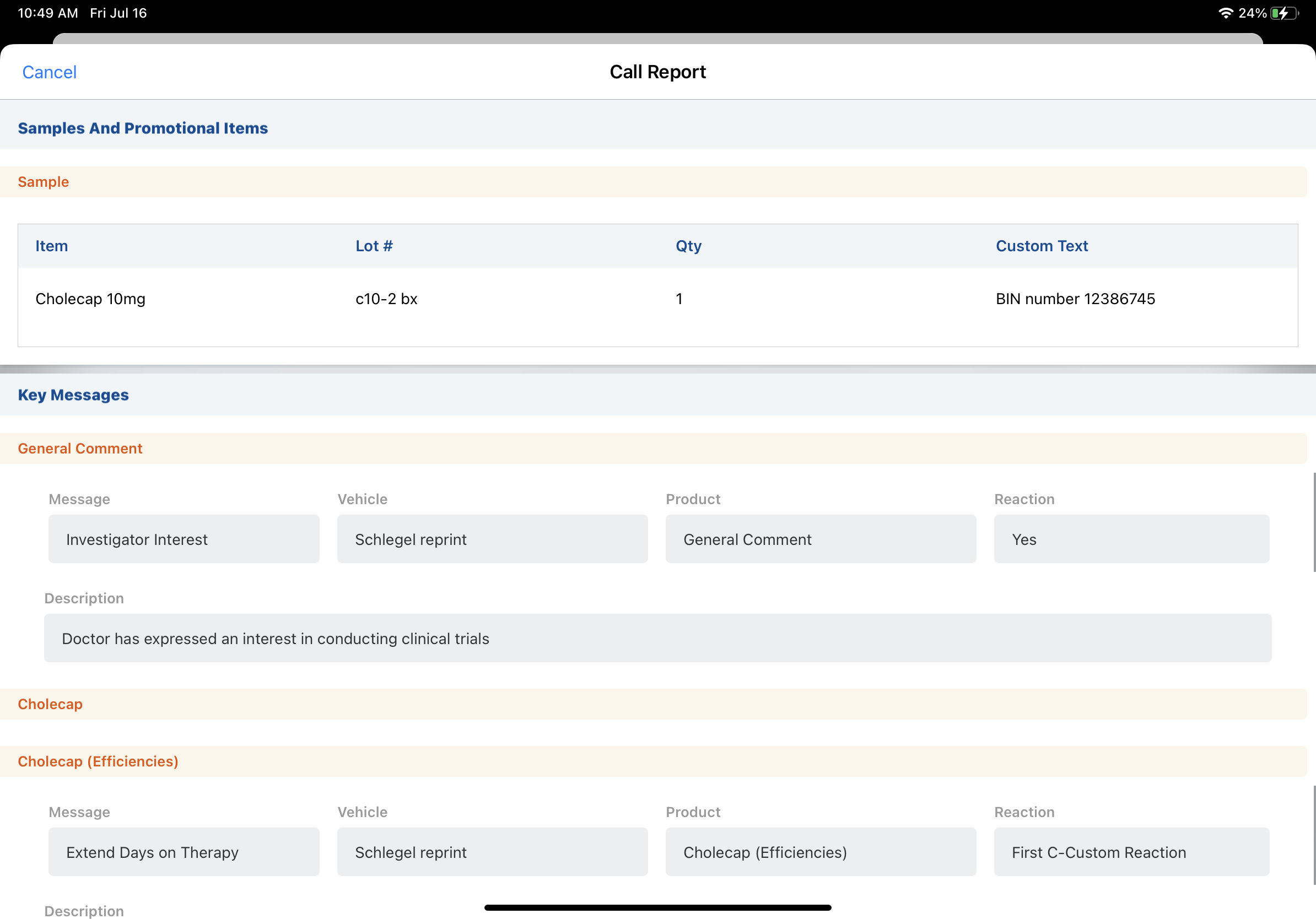Select the Investigator Interest message field
Screen dimensions: 1316x919
pos(184,539)
